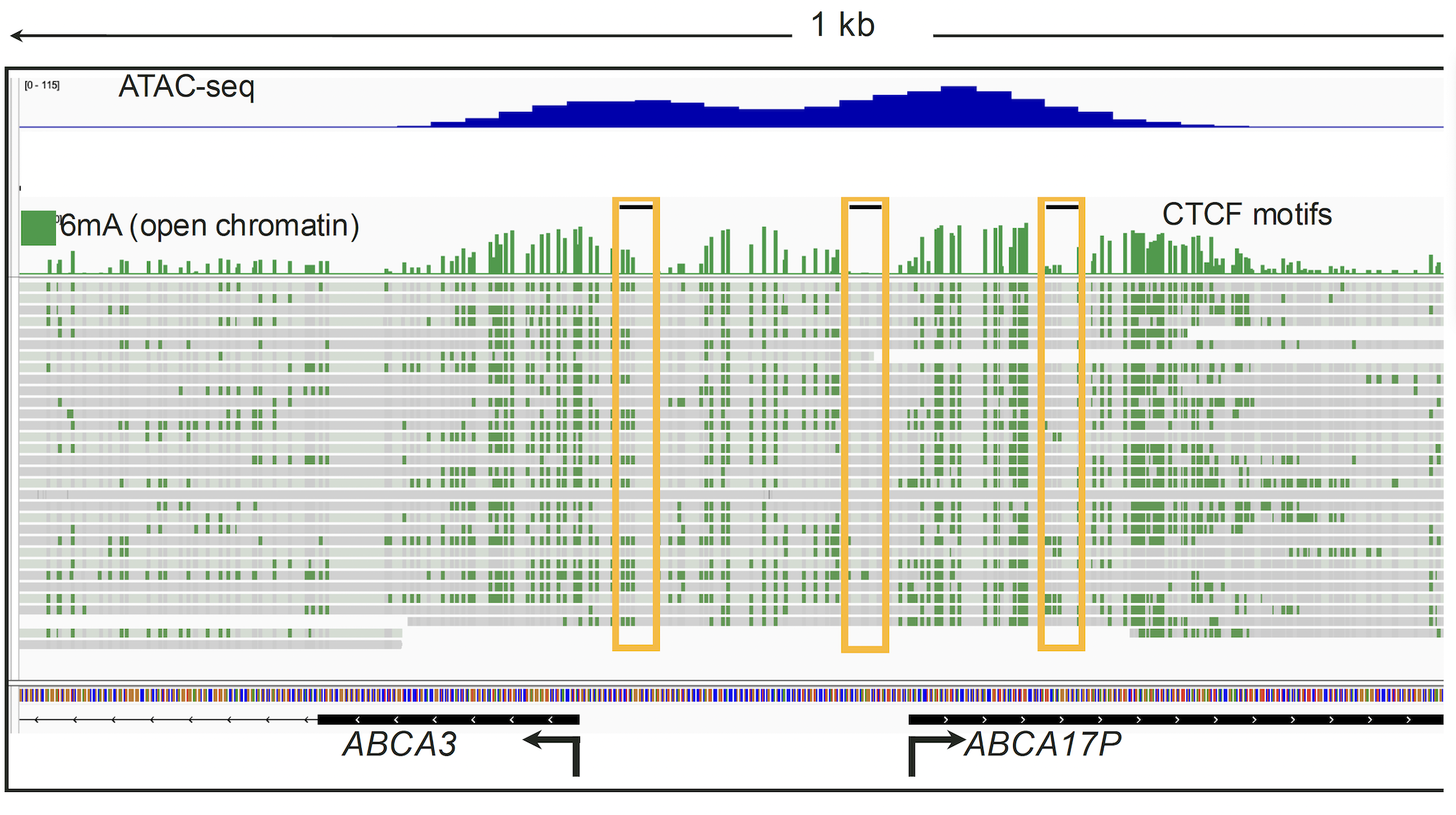The width and height of the screenshot is (1456, 815).
Task: Click the ABCA17P gene name
Action: pos(1044,745)
